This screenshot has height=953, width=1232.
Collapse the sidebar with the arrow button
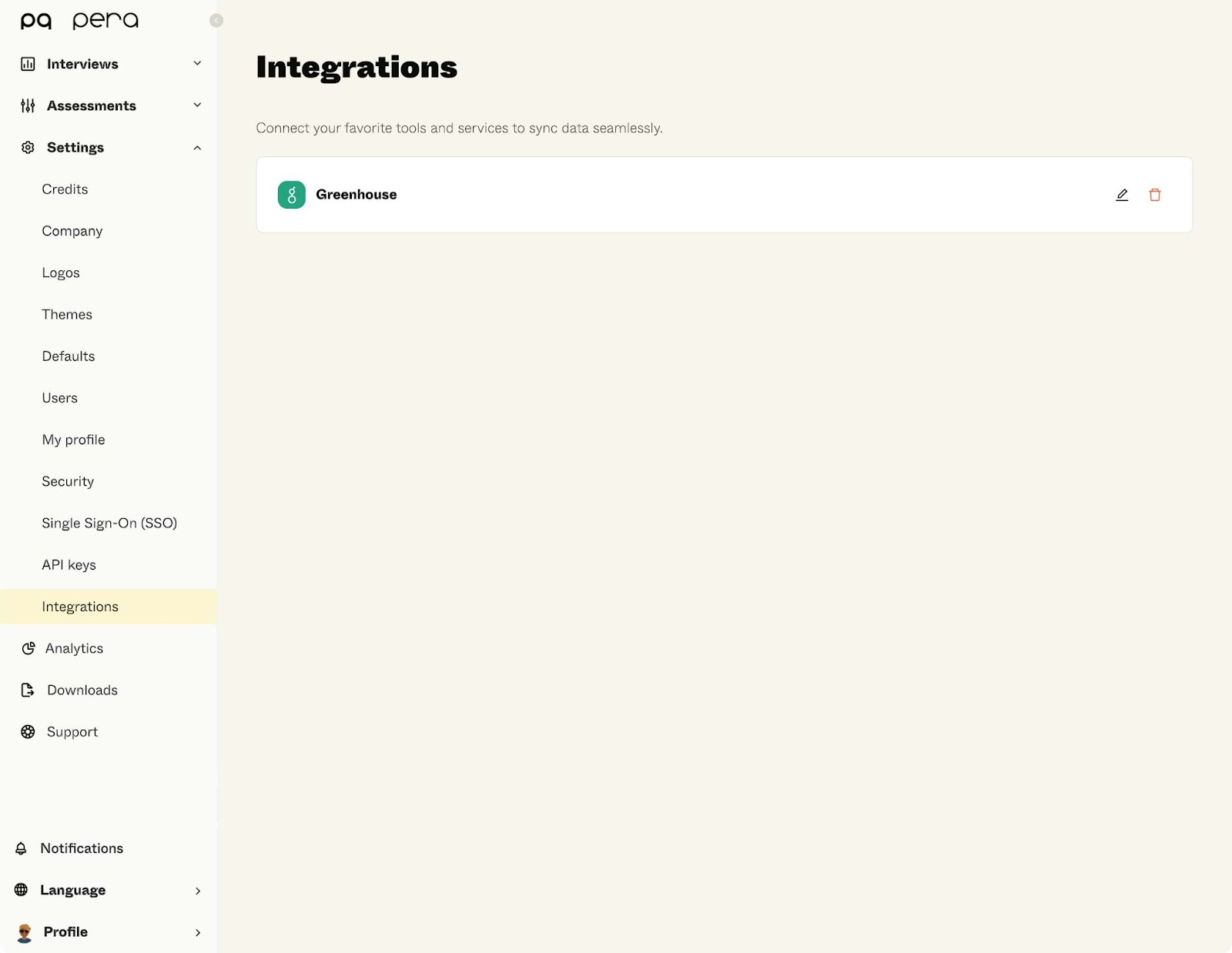point(216,21)
